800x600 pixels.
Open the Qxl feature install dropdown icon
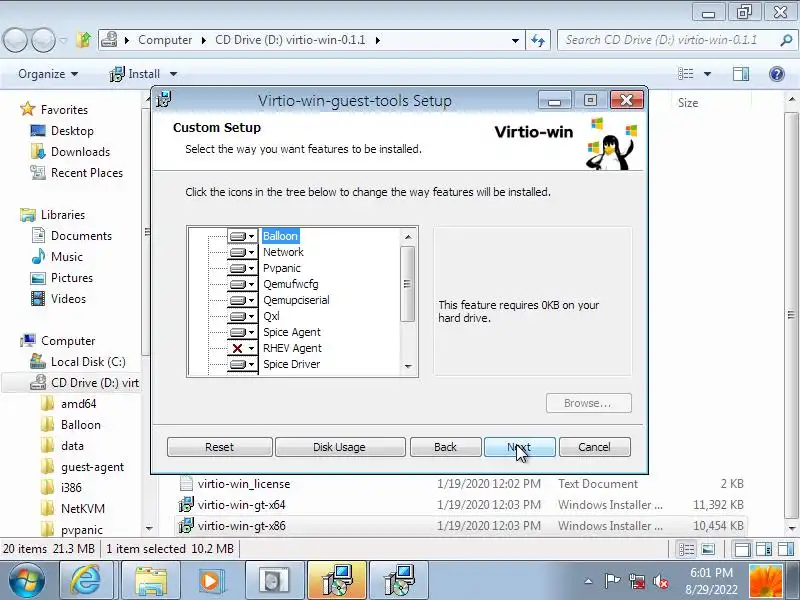[242, 316]
